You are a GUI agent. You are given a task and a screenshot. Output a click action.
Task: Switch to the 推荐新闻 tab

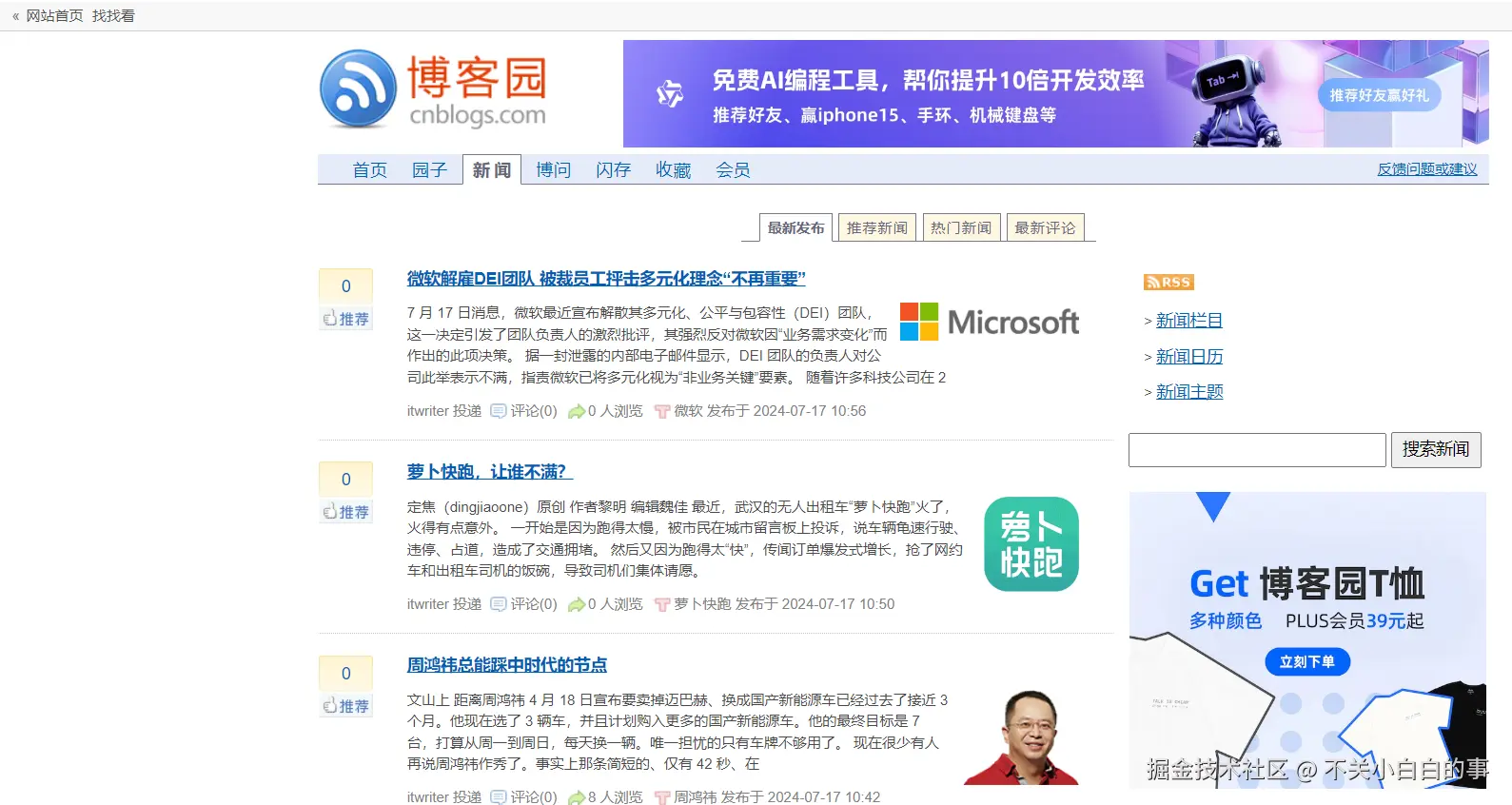[876, 228]
